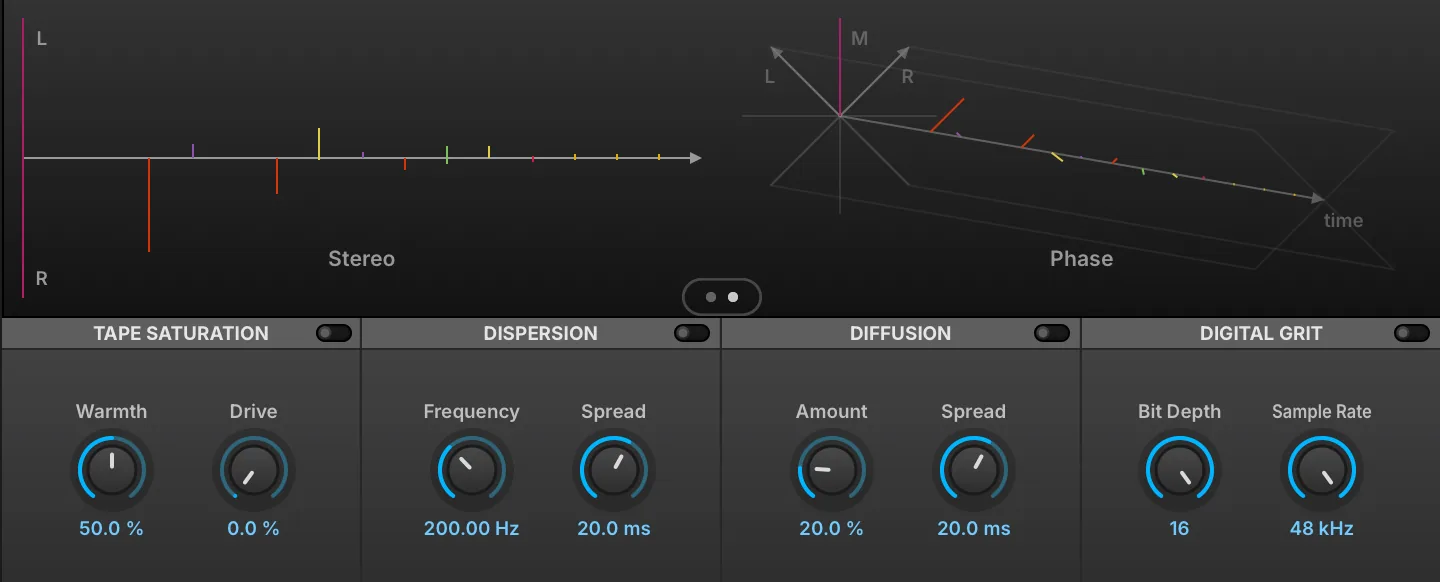The height and width of the screenshot is (582, 1440).
Task: Select the second page dot of the view switcher
Action: (x=733, y=297)
